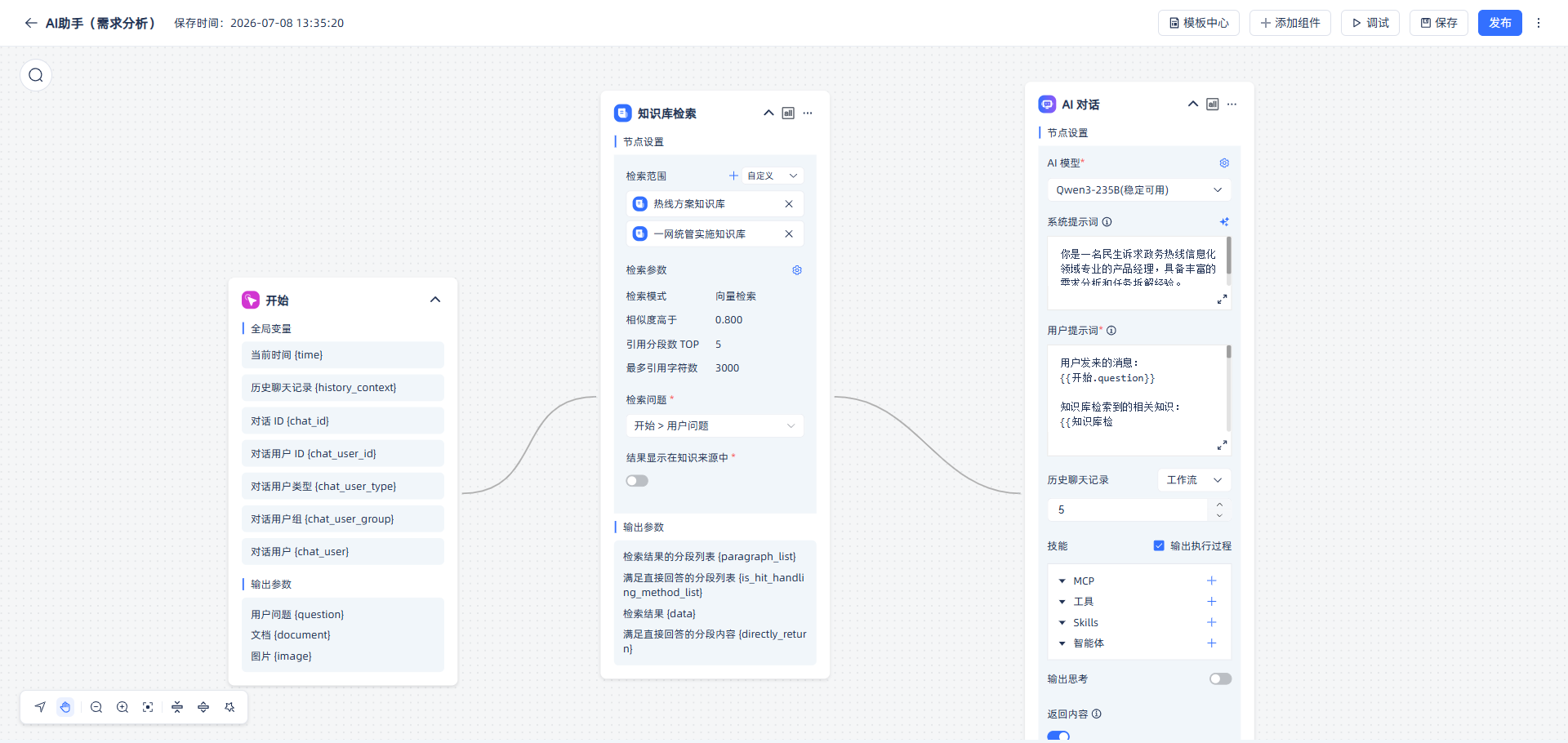Add a 智能体 with plus
This screenshot has width=1568, height=743.
click(1212, 643)
